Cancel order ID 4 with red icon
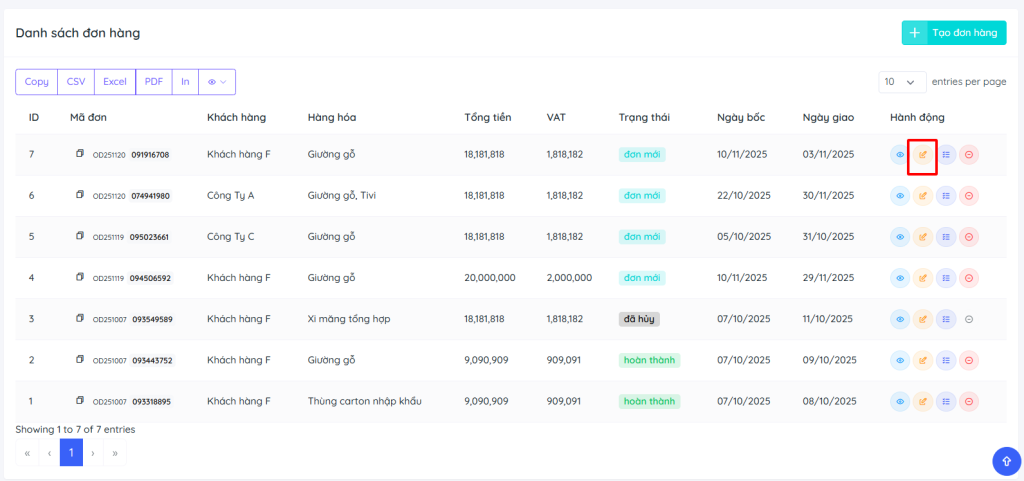1024x481 pixels. (x=969, y=278)
